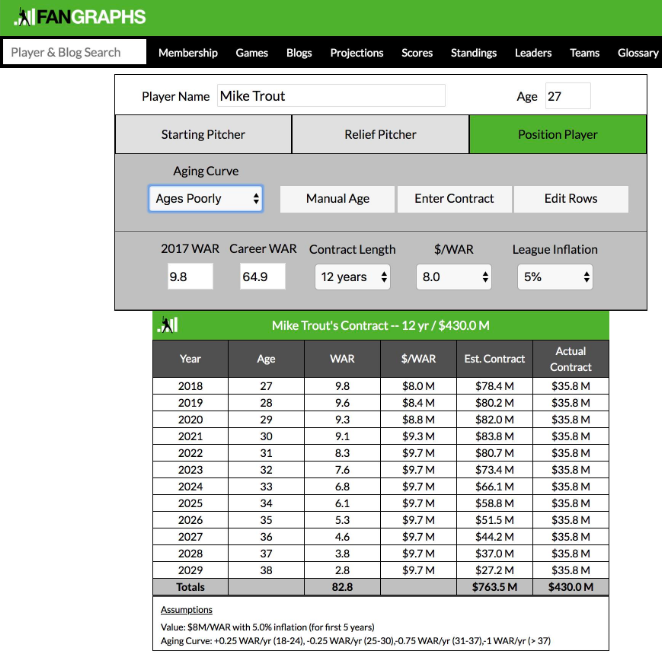The height and width of the screenshot is (653, 662).
Task: Click the Edit Rows button
Action: tap(571, 198)
